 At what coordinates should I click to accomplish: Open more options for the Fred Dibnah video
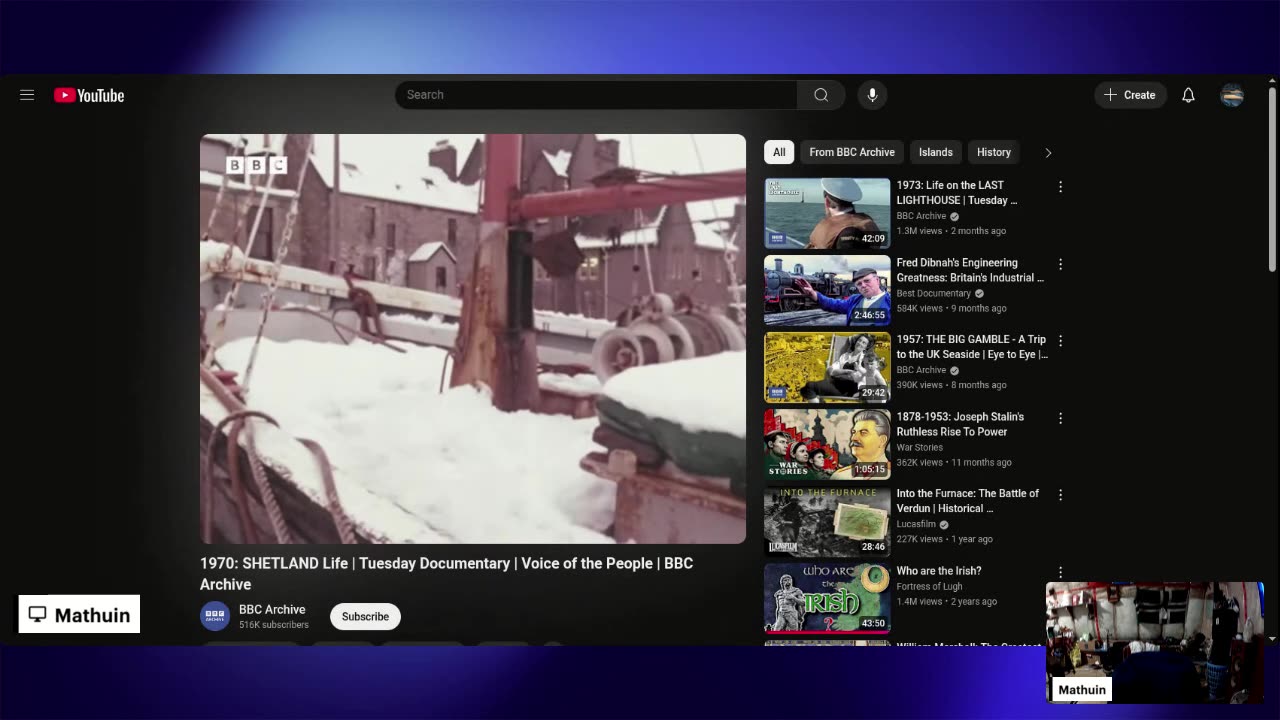tap(1060, 264)
